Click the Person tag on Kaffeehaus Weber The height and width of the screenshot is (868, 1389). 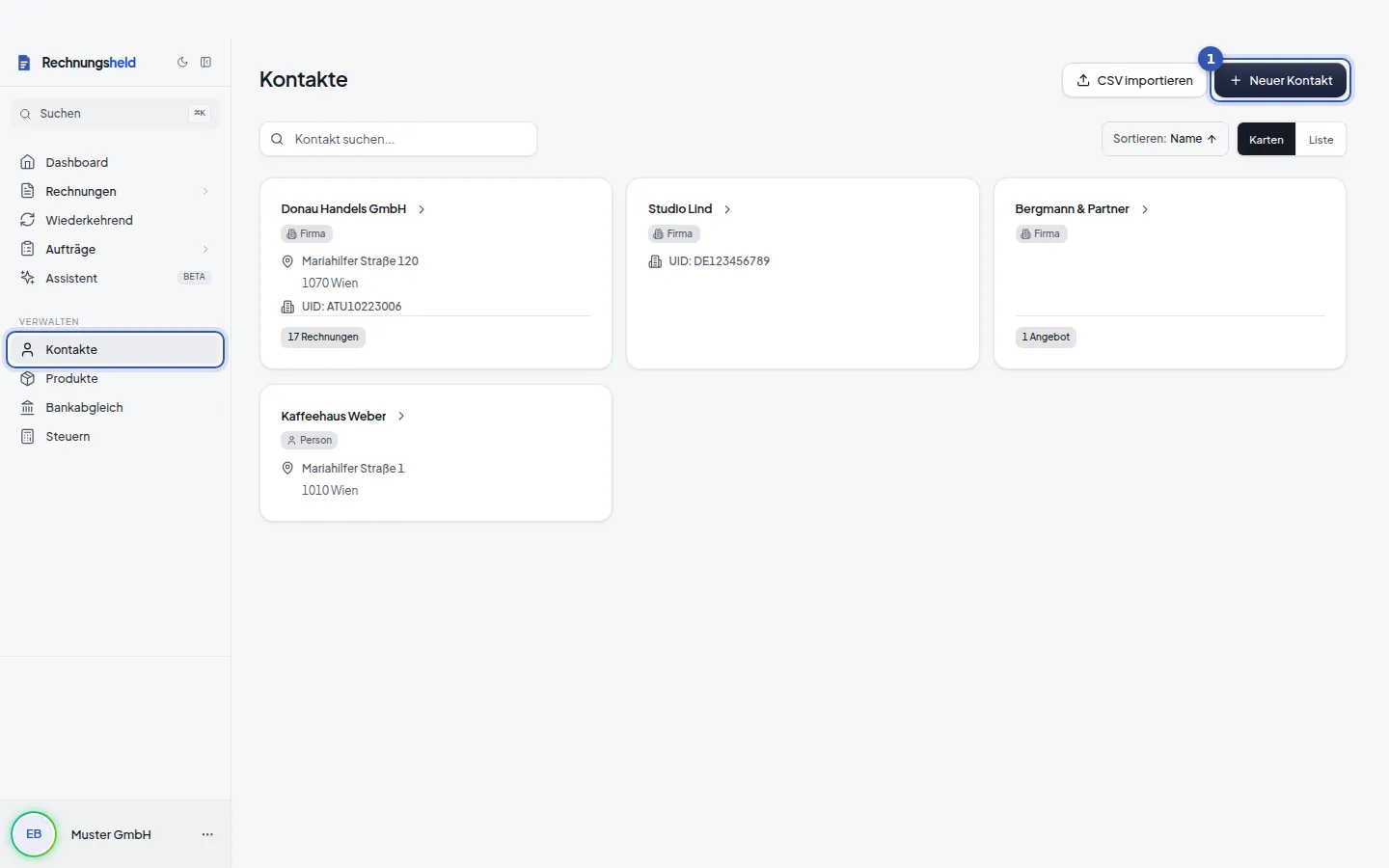(310, 441)
